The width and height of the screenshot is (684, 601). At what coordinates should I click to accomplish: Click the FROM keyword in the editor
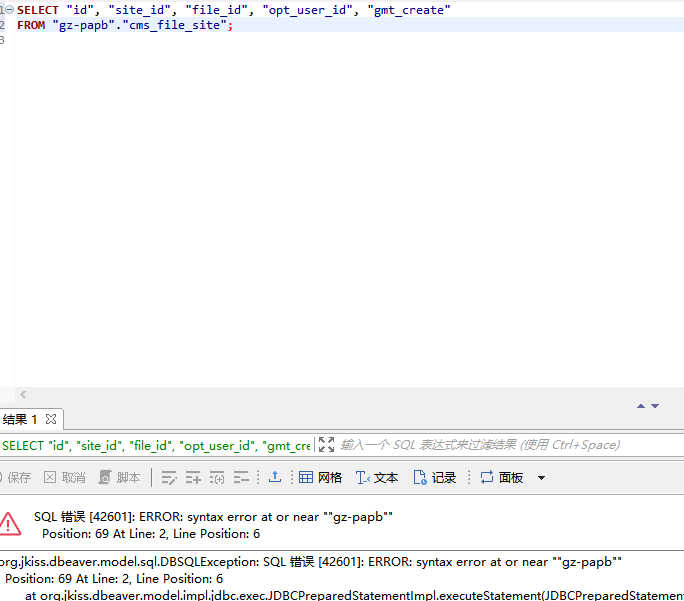[x=31, y=25]
